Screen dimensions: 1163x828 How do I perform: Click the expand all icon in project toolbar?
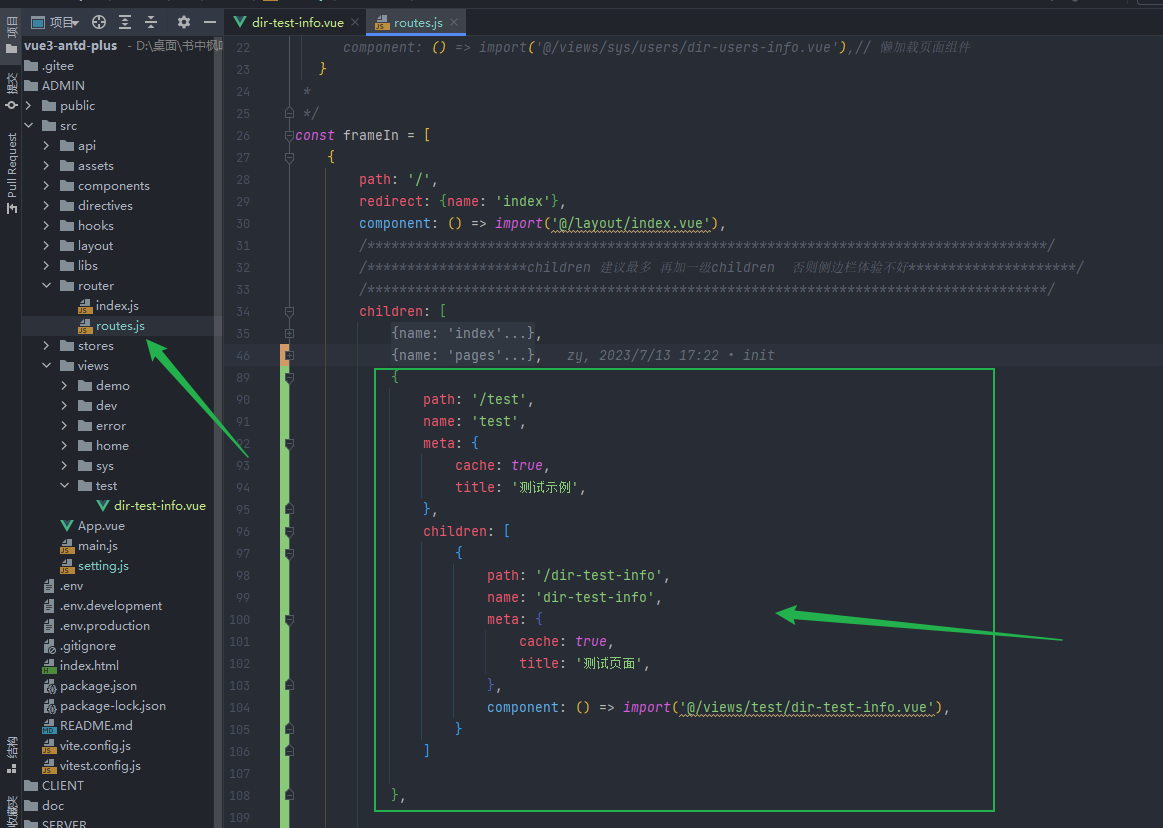pyautogui.click(x=125, y=22)
